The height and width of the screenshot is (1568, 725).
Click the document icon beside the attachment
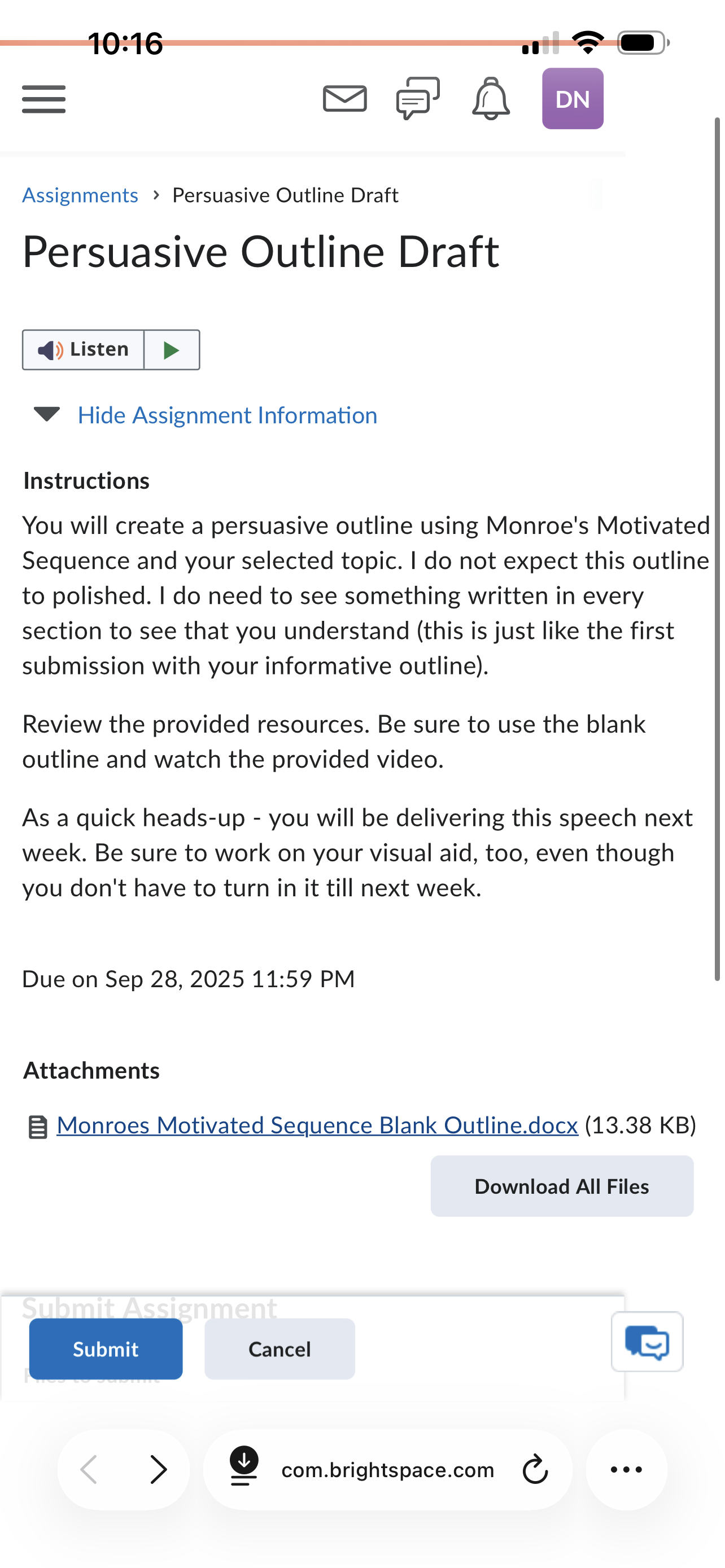(38, 1127)
